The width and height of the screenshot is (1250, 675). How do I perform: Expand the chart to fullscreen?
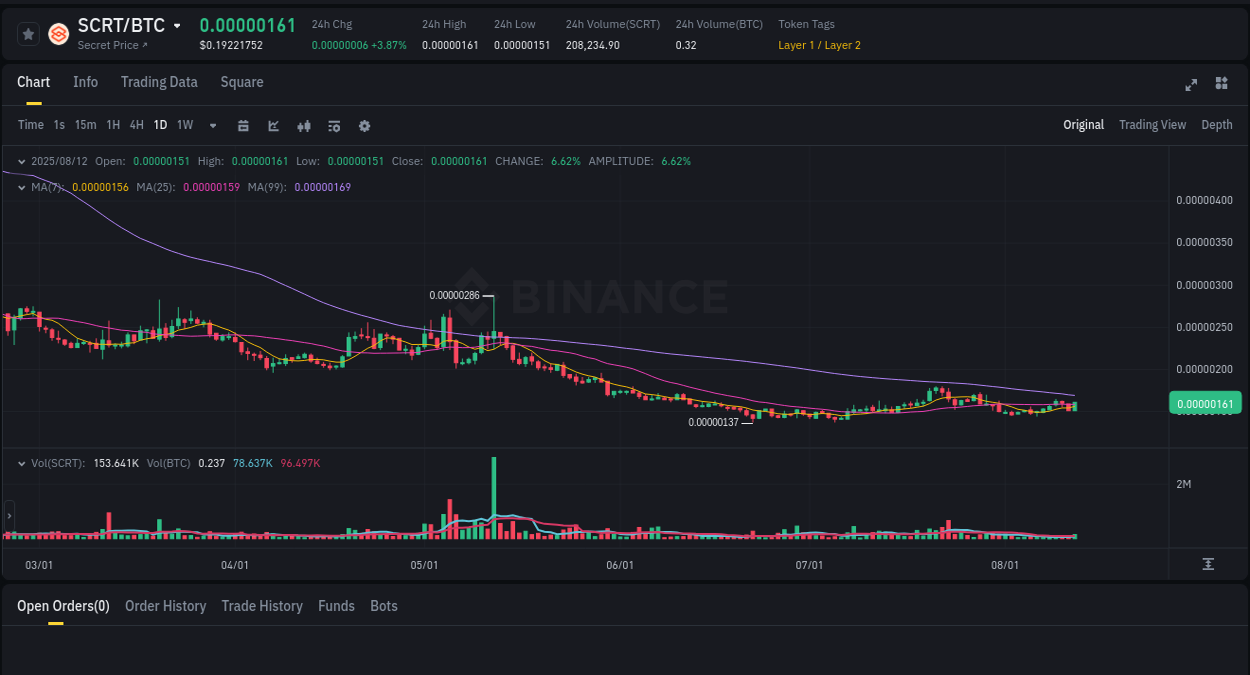click(1190, 85)
